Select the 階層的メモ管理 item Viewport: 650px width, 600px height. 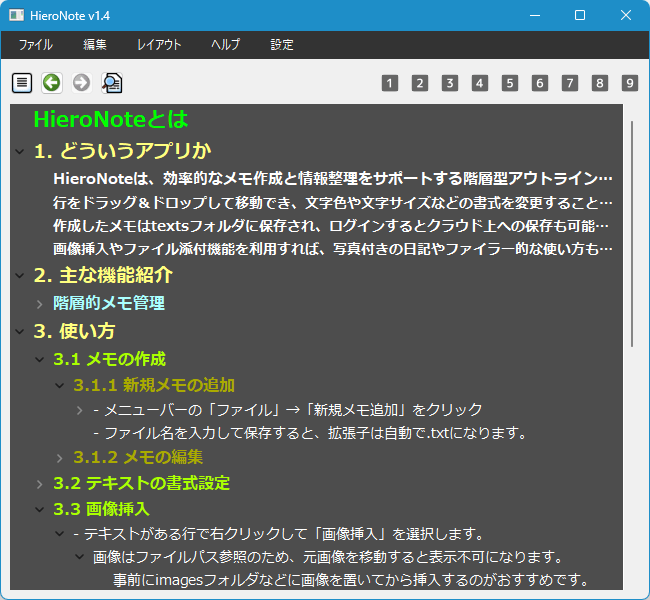coord(109,303)
